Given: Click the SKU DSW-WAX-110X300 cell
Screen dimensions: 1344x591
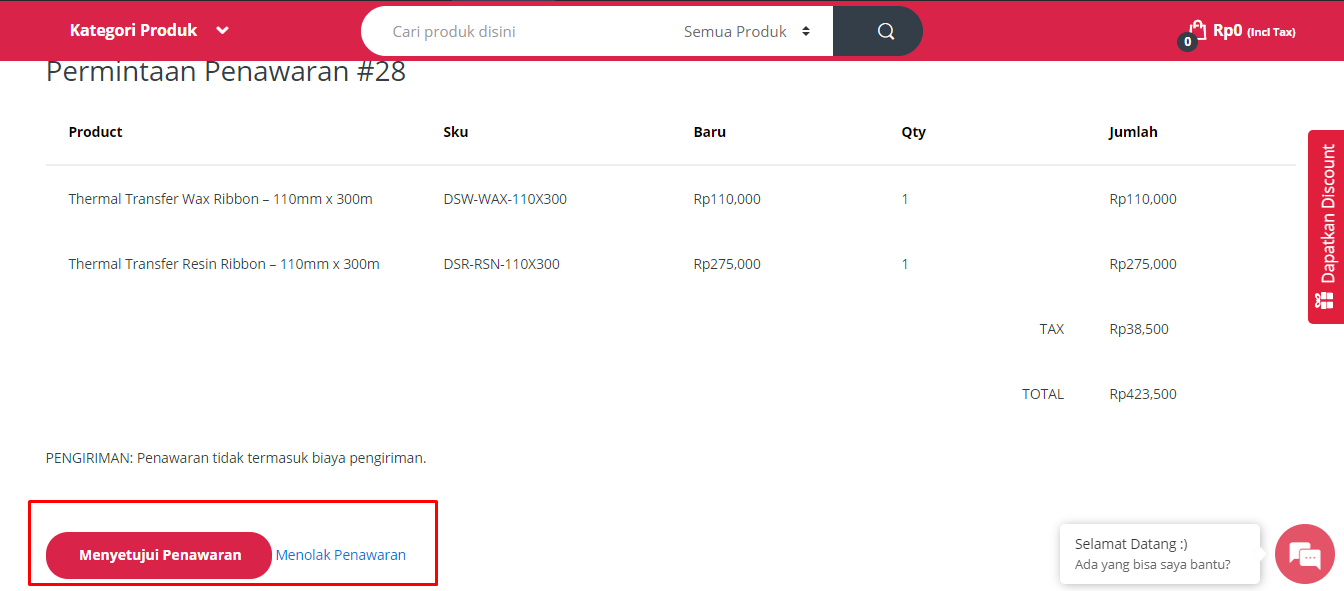Looking at the screenshot, I should tap(505, 199).
